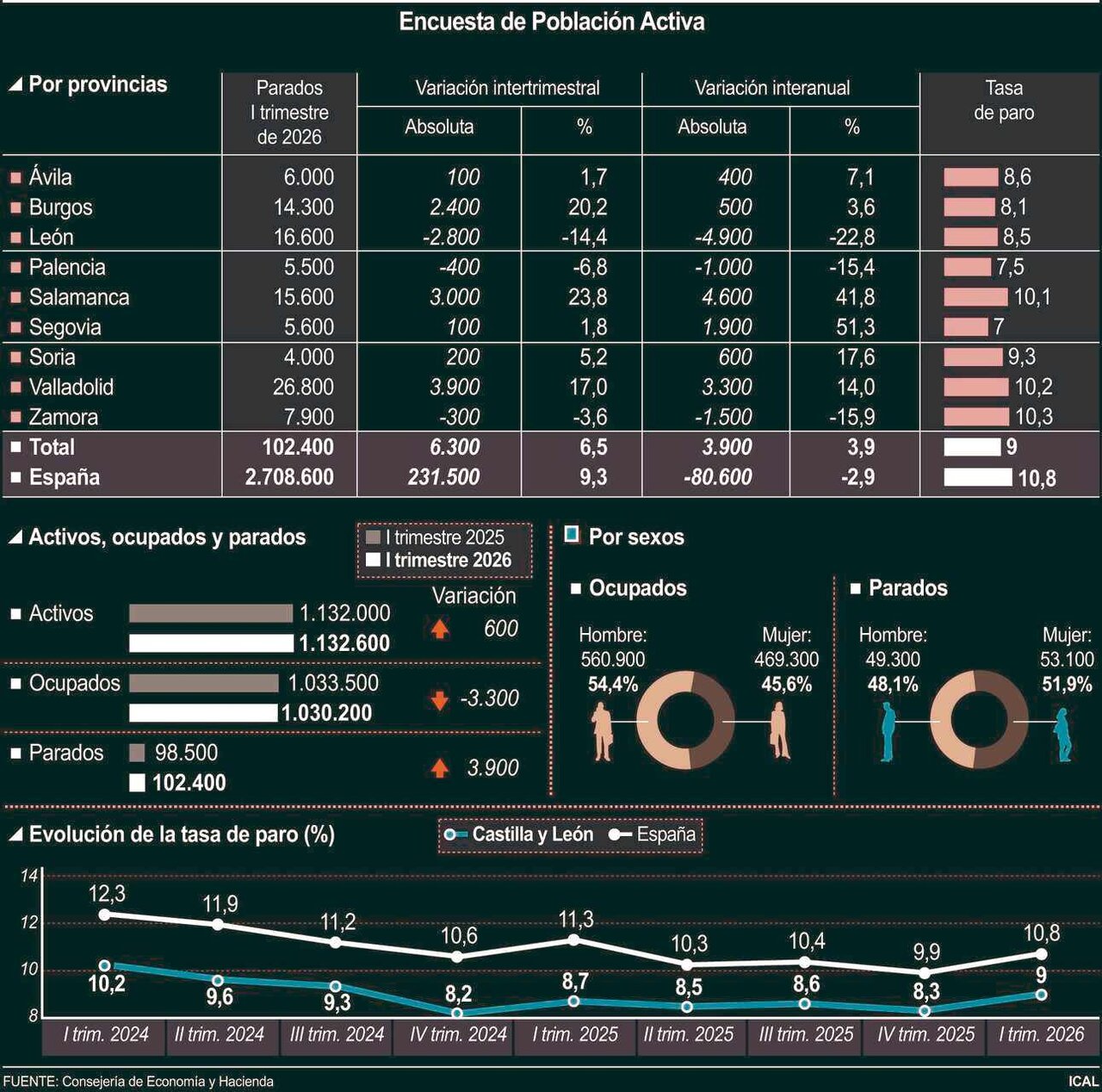
Task: Click the España 12,3 data point
Action: coord(105,915)
